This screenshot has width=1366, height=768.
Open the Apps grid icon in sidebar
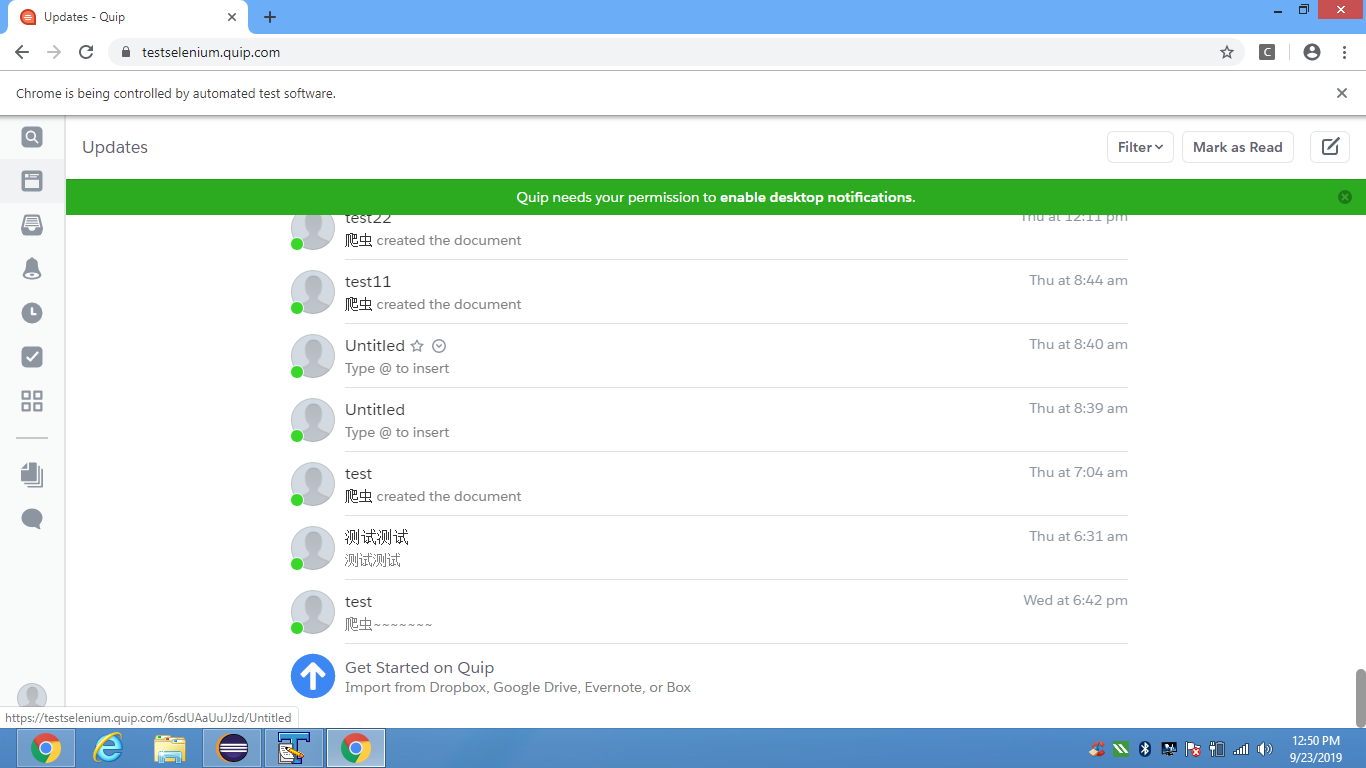[32, 401]
